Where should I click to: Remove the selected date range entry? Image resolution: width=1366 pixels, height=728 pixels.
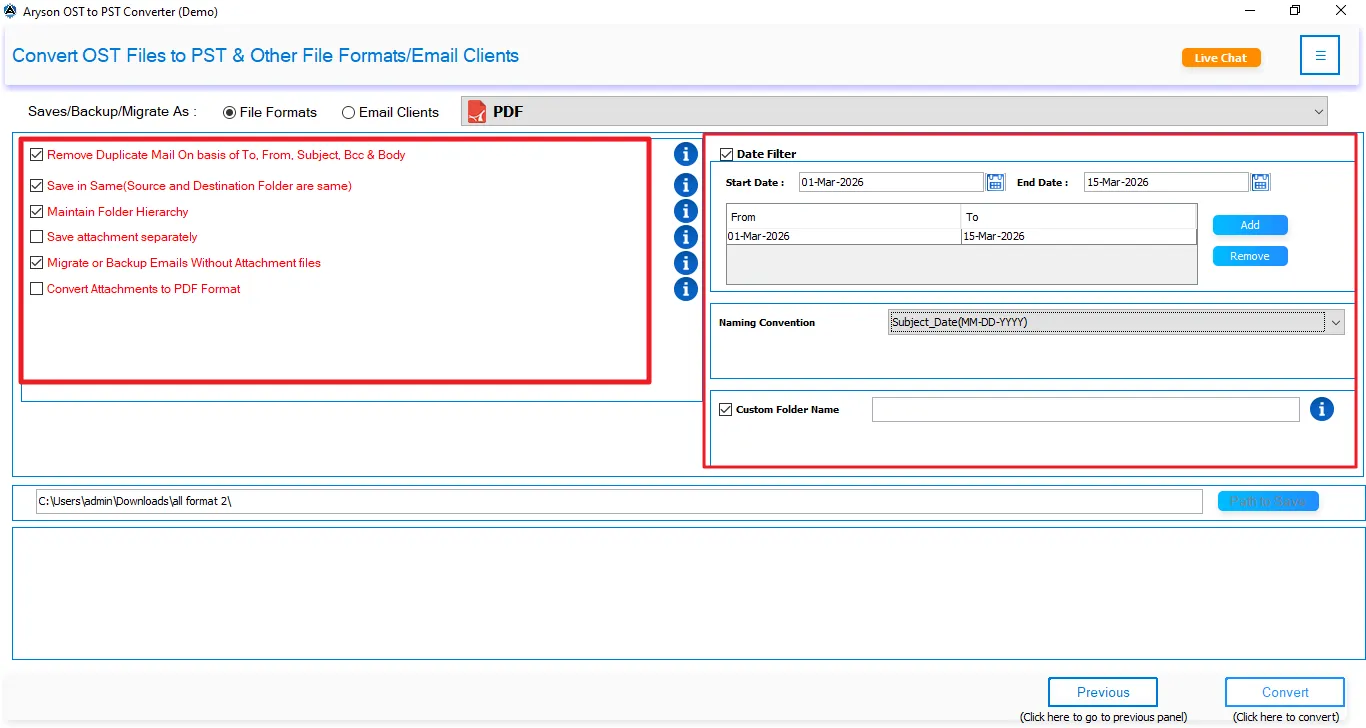(x=1249, y=256)
